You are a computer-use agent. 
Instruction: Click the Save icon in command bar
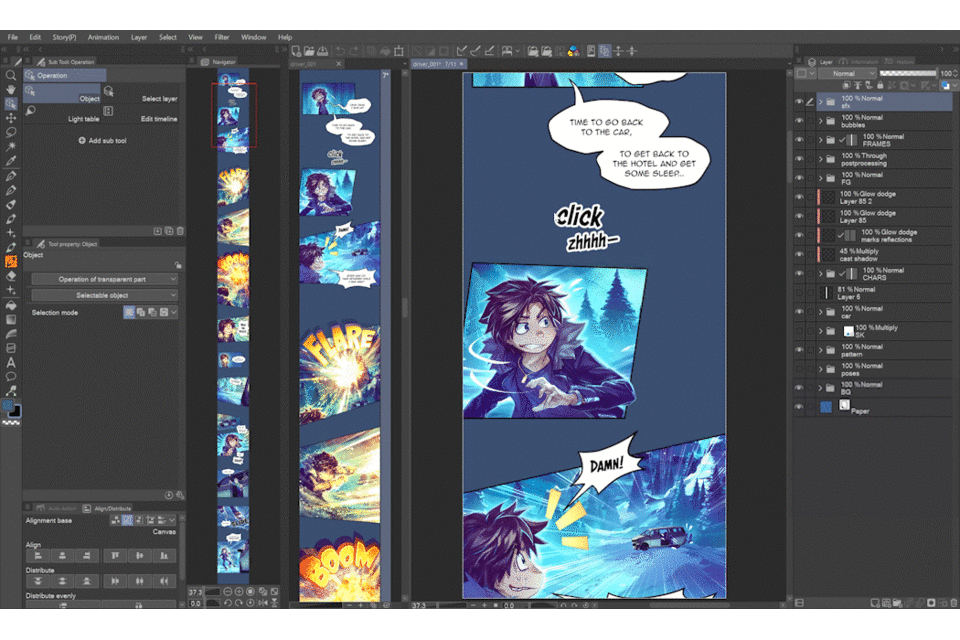point(322,51)
